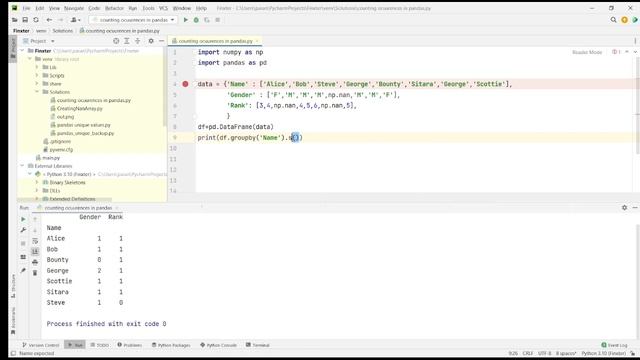Open the Version Control tool window
The width and height of the screenshot is (640, 360).
click(x=41, y=345)
